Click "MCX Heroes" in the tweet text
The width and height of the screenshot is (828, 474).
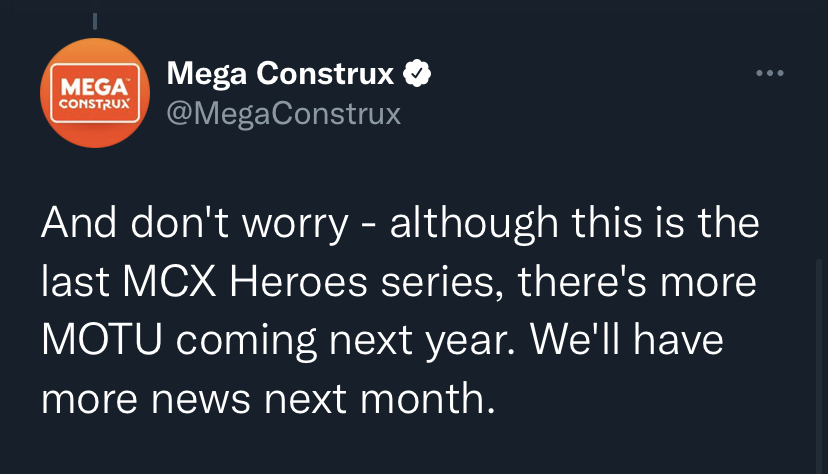245,282
